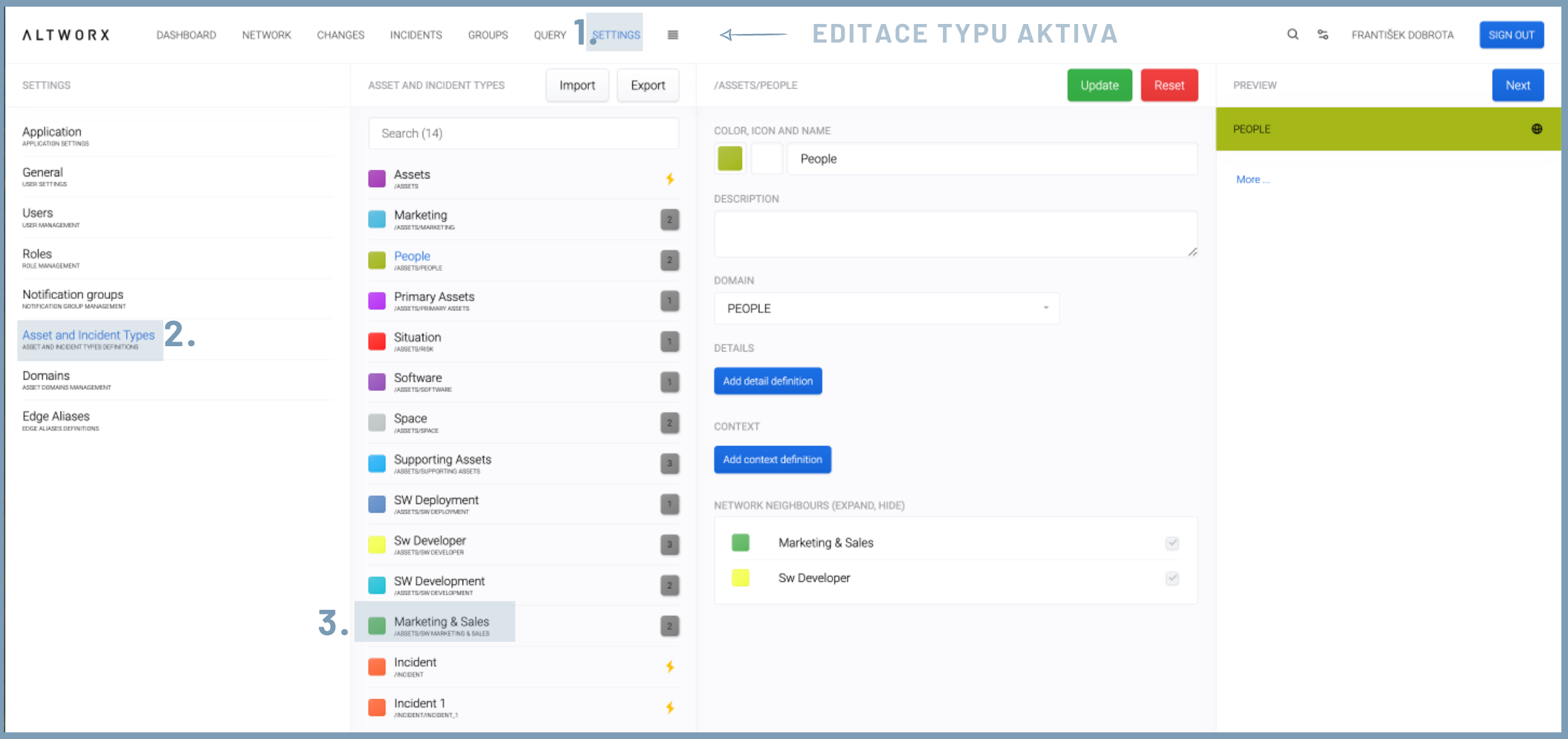Click the lightning bolt beside Assets
This screenshot has width=1568, height=739.
tap(670, 178)
